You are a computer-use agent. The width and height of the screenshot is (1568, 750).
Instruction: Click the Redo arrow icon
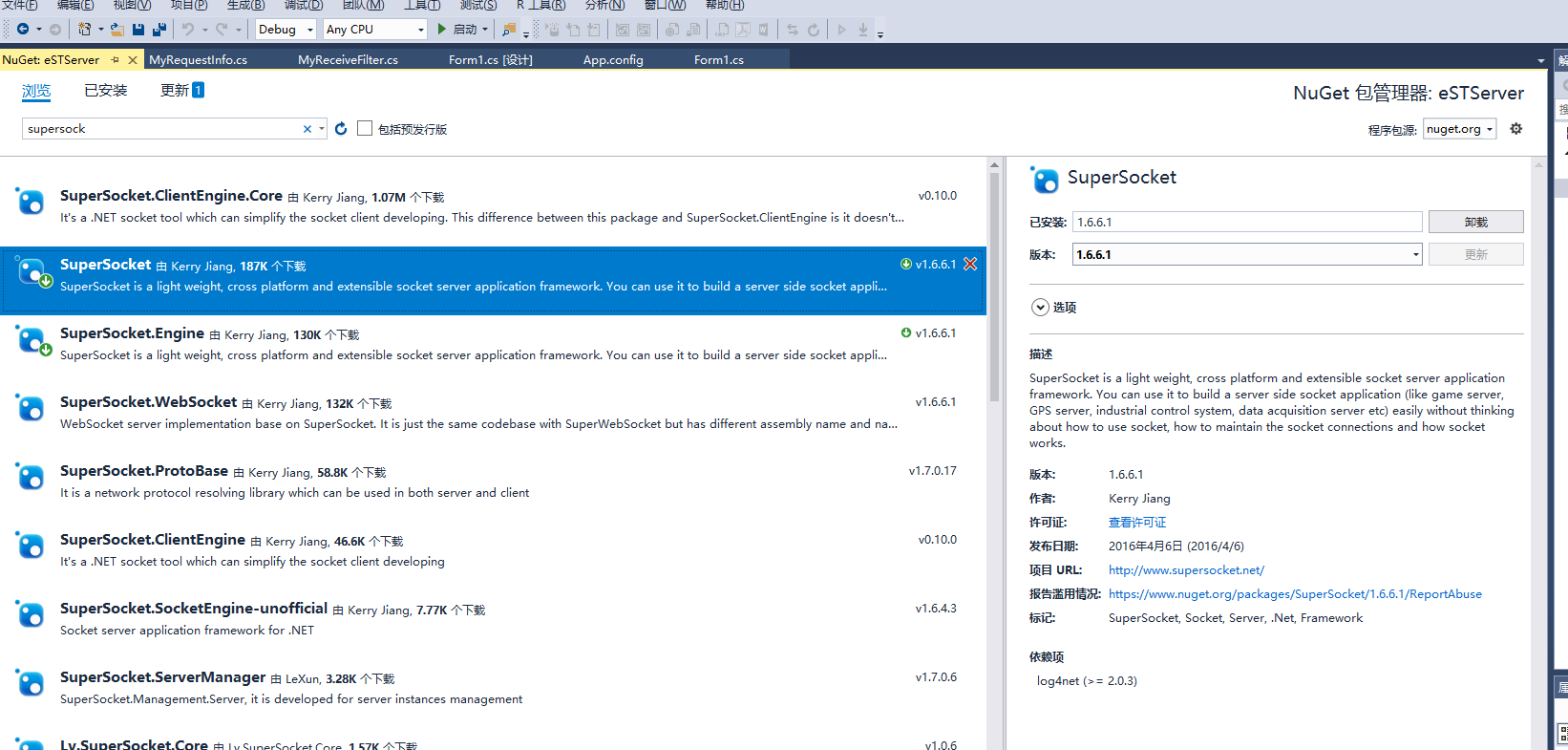[222, 30]
